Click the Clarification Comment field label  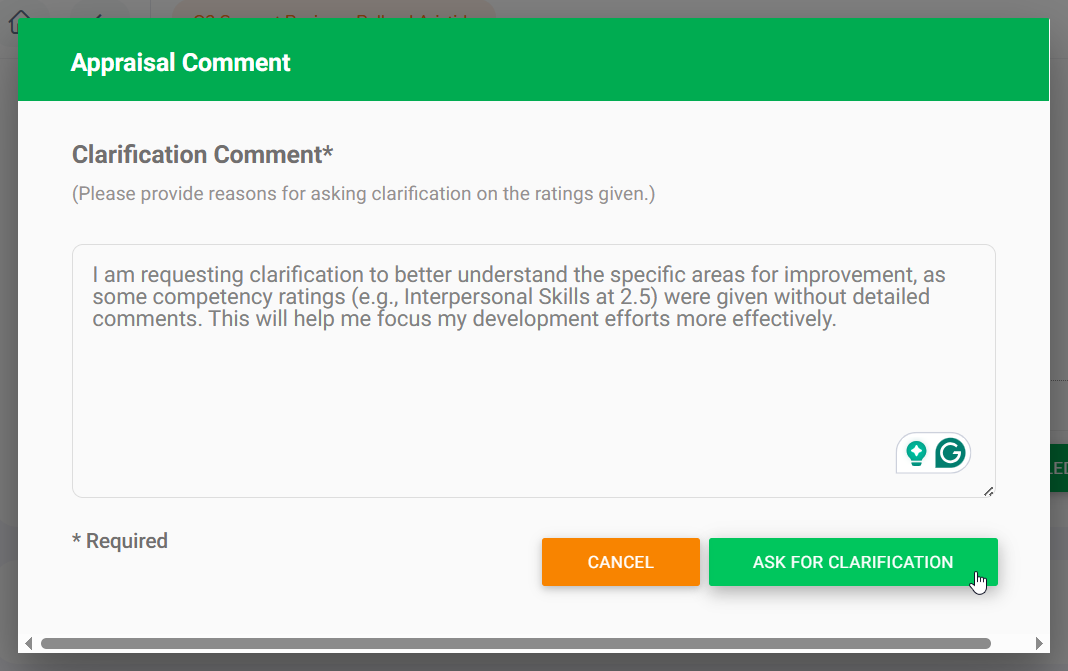[x=202, y=155]
